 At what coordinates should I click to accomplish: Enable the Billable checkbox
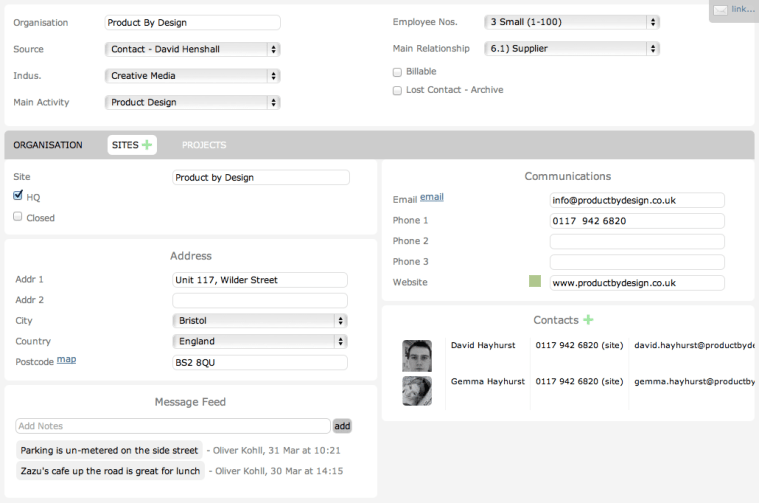point(397,72)
